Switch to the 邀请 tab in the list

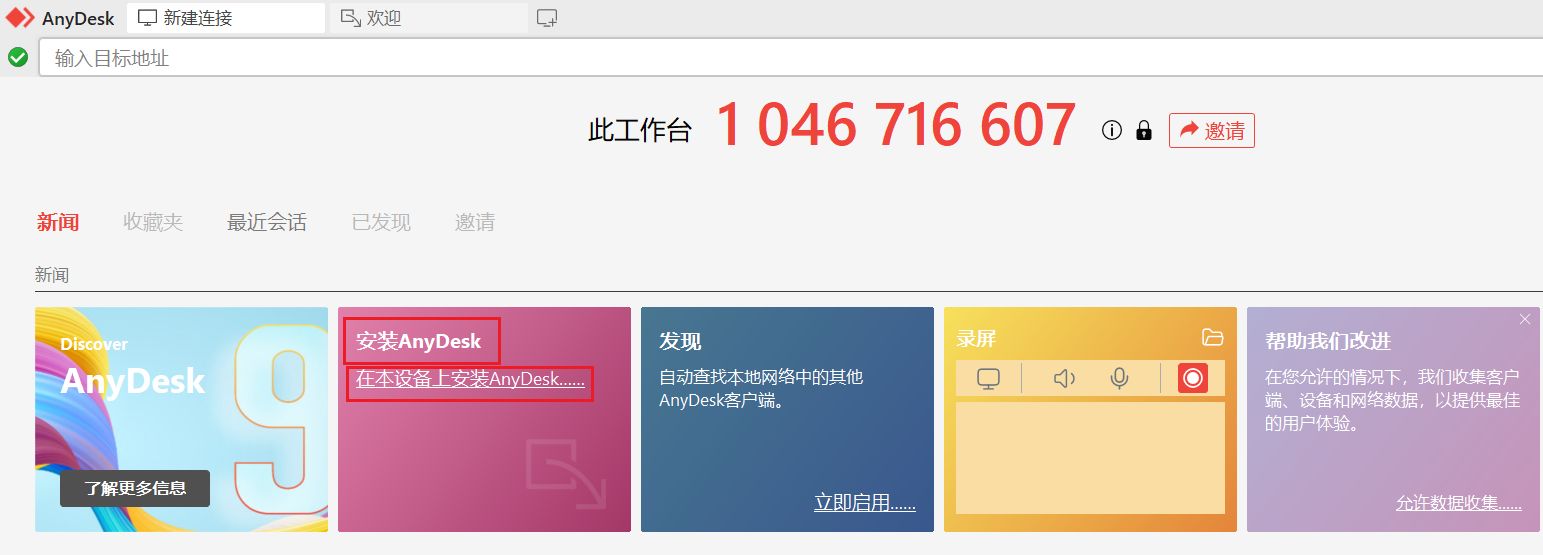475,222
